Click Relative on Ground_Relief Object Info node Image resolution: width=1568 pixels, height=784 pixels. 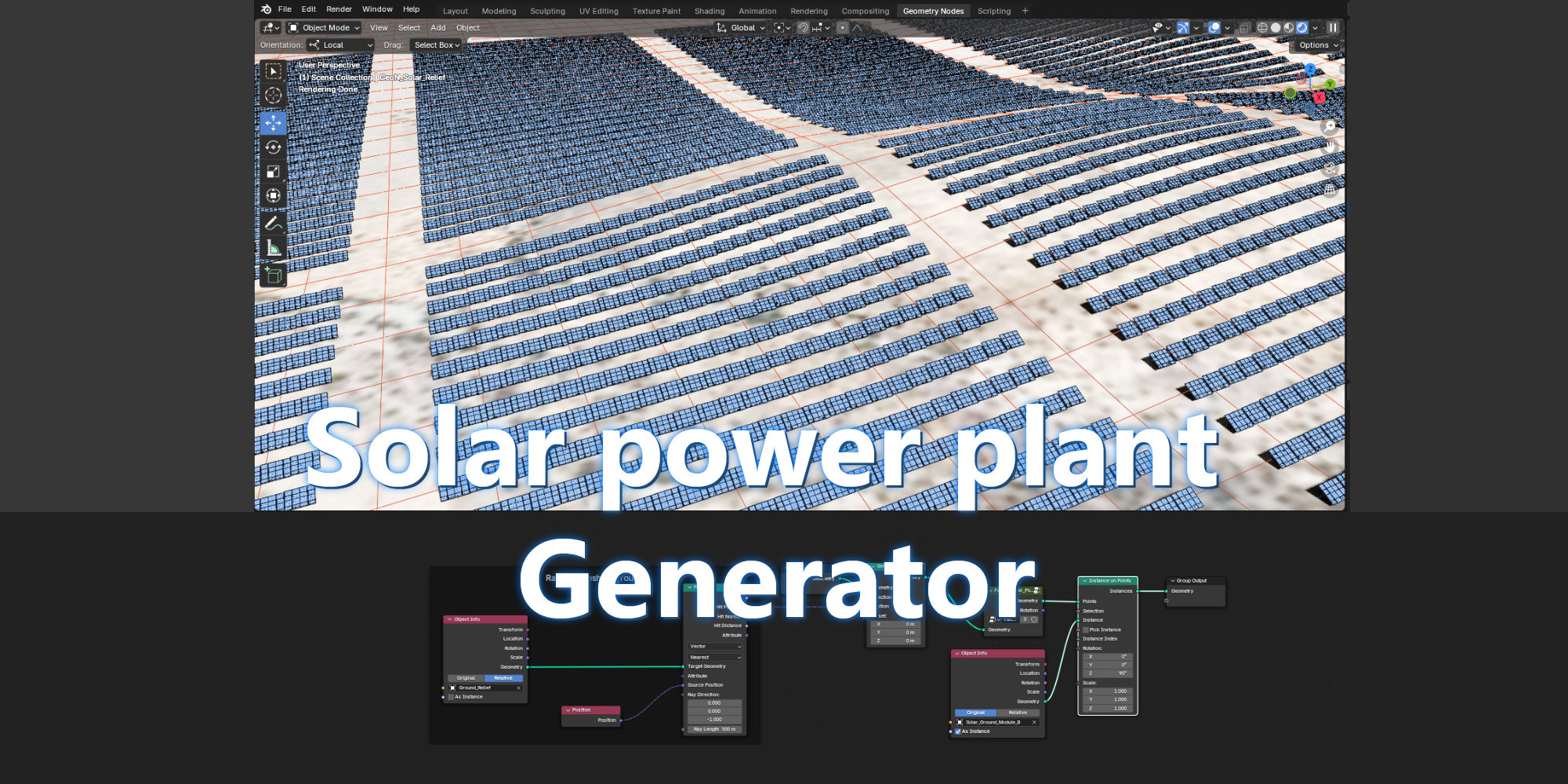[x=503, y=678]
